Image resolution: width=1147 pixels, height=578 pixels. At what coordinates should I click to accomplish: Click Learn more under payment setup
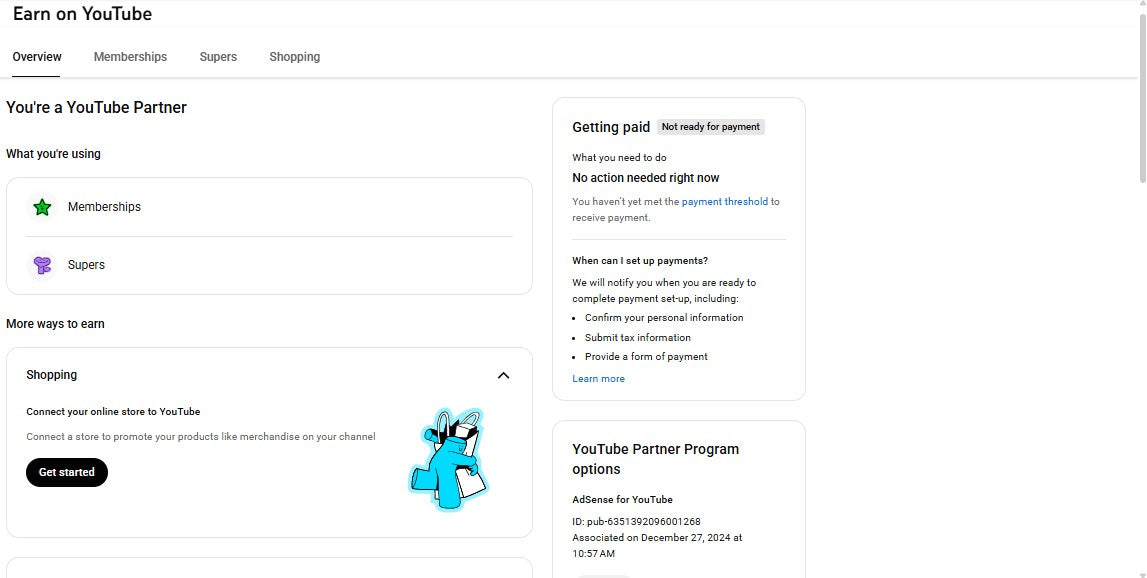598,379
